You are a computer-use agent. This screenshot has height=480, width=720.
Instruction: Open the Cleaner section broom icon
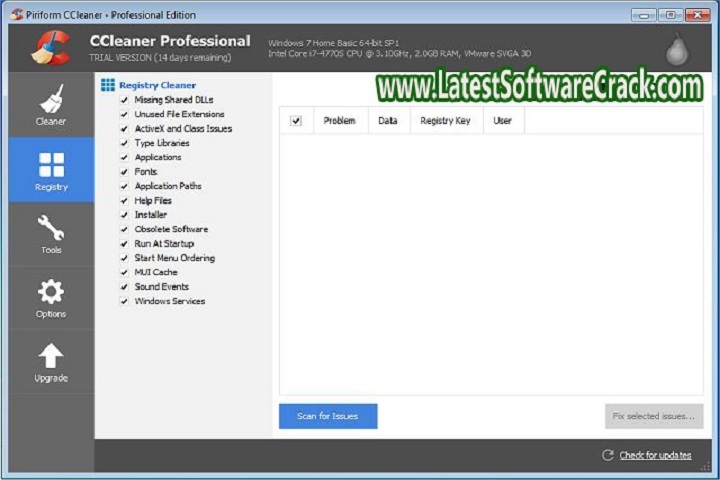coord(51,100)
